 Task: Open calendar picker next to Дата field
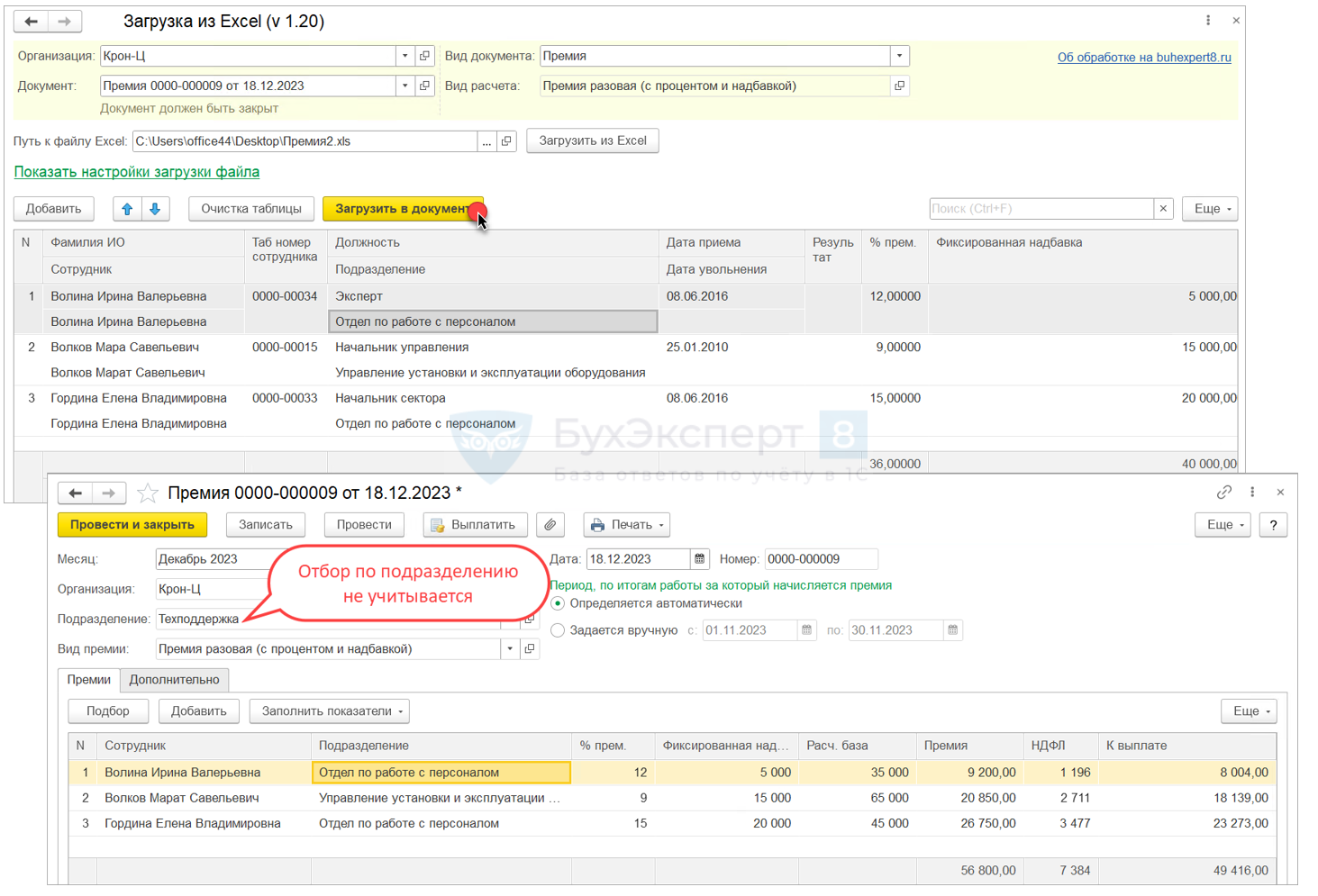pyautogui.click(x=699, y=559)
